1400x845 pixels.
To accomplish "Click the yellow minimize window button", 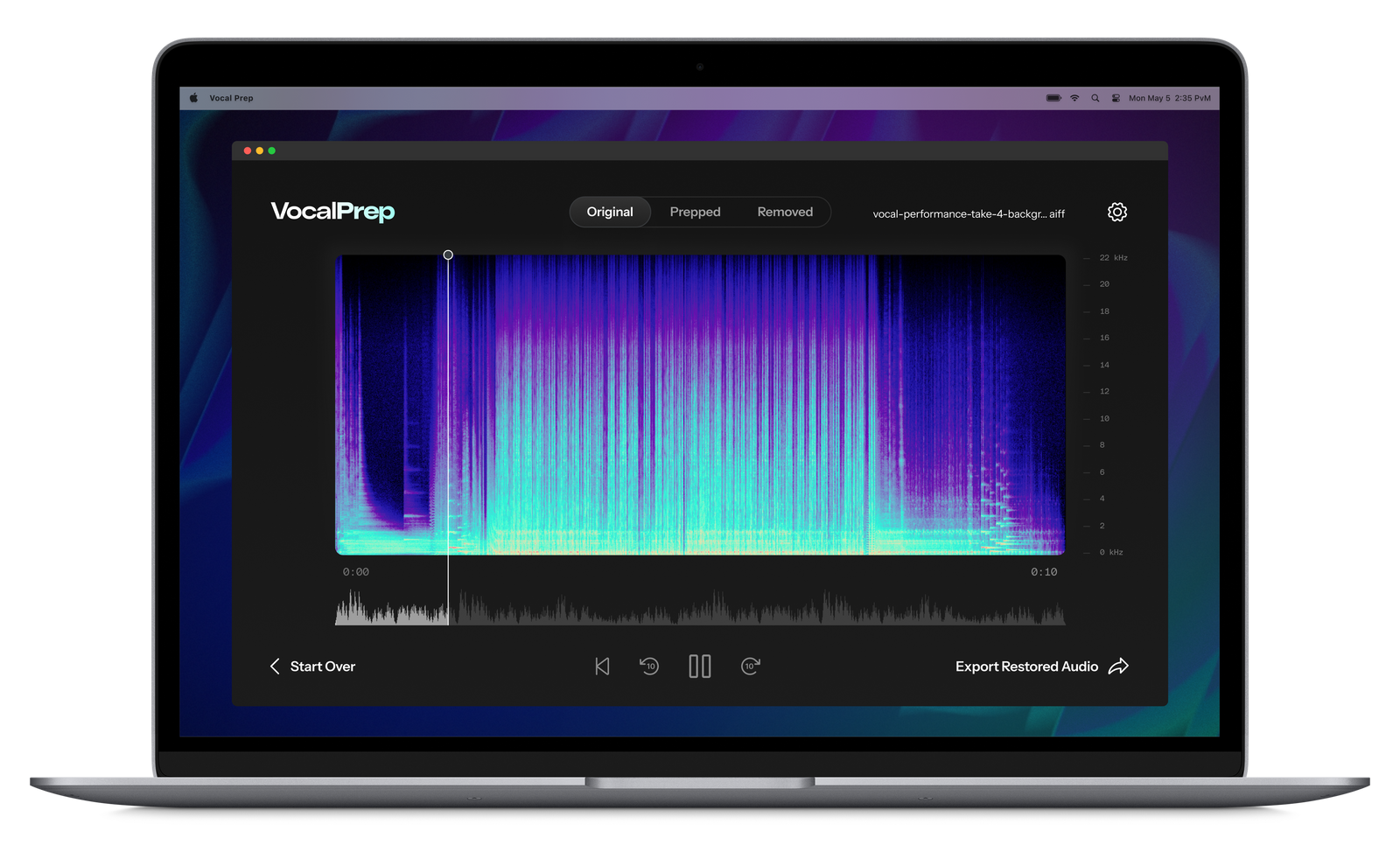I will [x=260, y=150].
